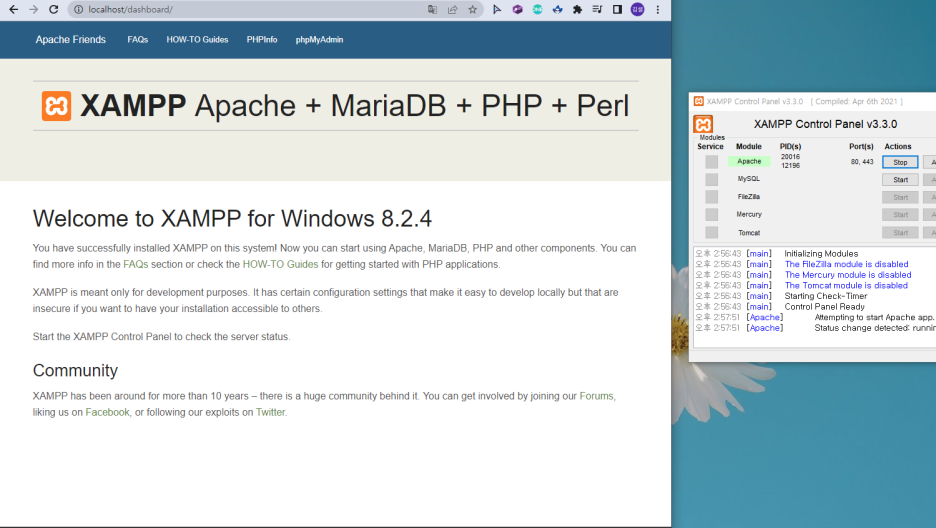The width and height of the screenshot is (936, 528).
Task: Select the FileZilla module label
Action: (749, 197)
